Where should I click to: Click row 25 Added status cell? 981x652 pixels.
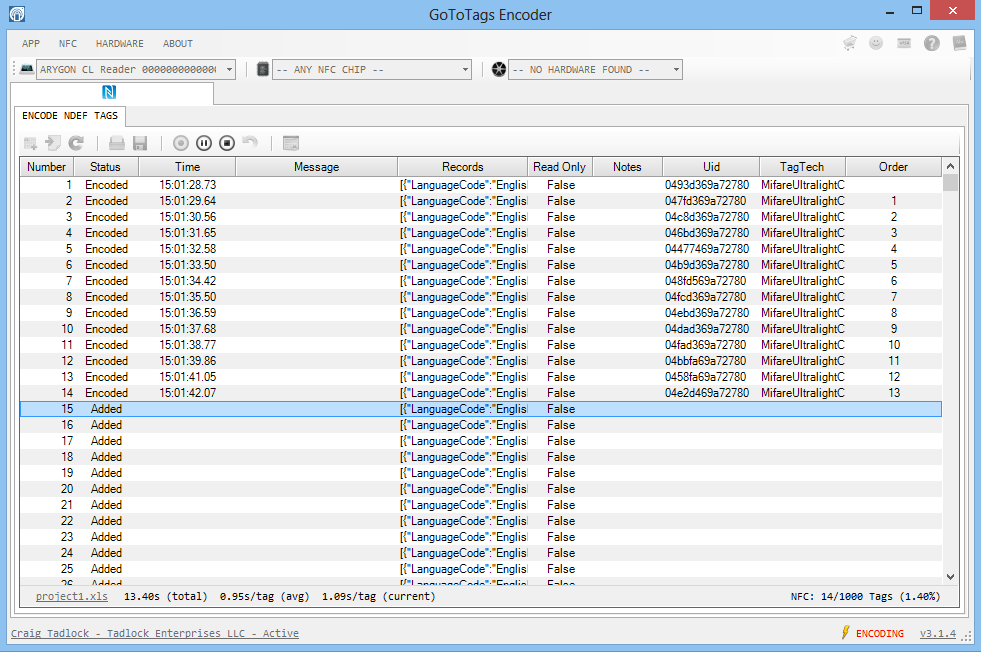pyautogui.click(x=106, y=569)
